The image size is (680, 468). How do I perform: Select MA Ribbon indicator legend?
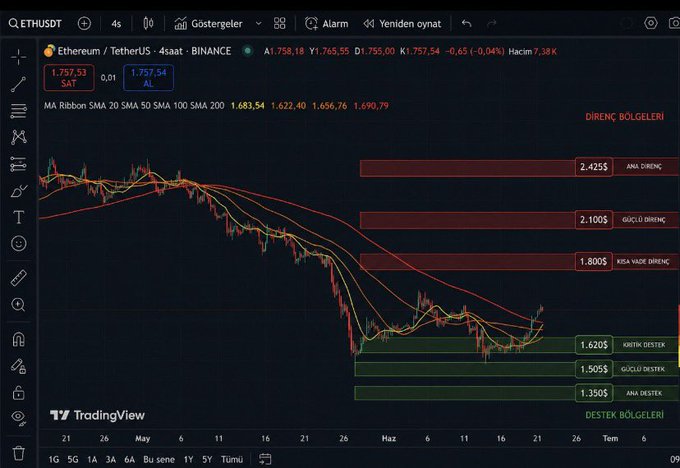point(134,105)
